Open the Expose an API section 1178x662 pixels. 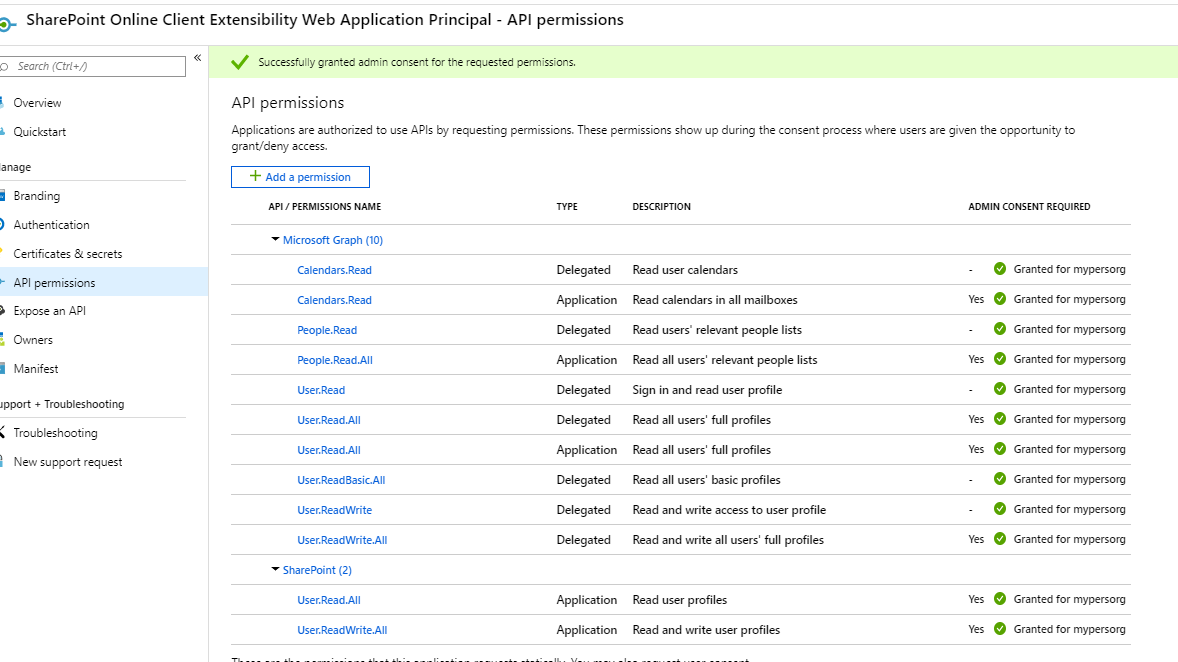click(49, 310)
